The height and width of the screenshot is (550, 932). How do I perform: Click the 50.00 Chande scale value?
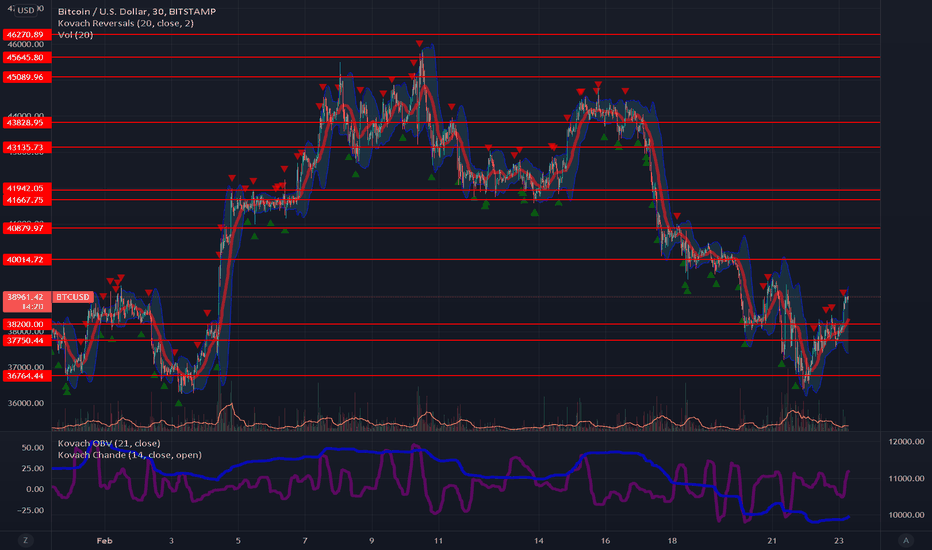[33, 448]
